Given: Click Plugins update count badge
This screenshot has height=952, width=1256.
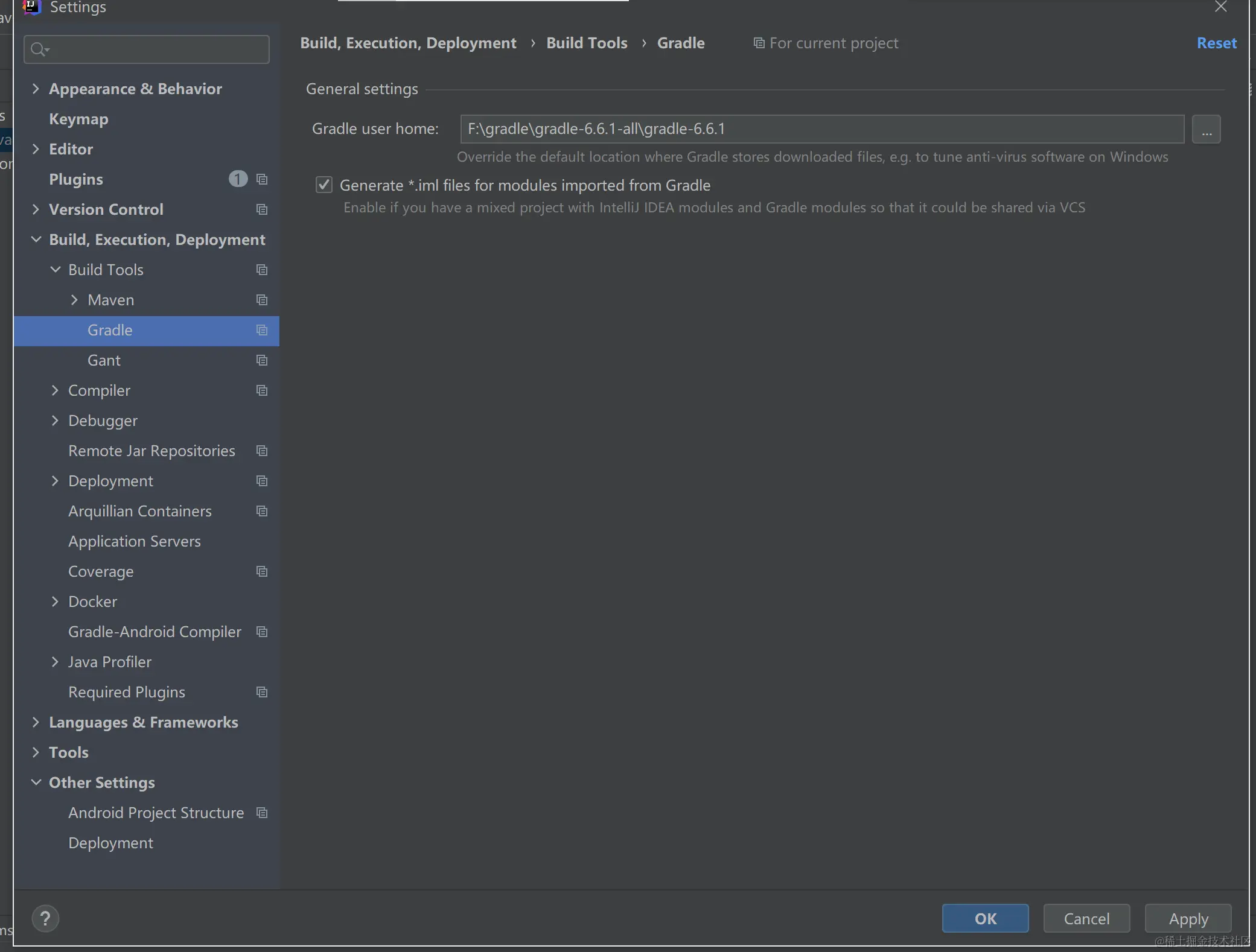Looking at the screenshot, I should 238,179.
